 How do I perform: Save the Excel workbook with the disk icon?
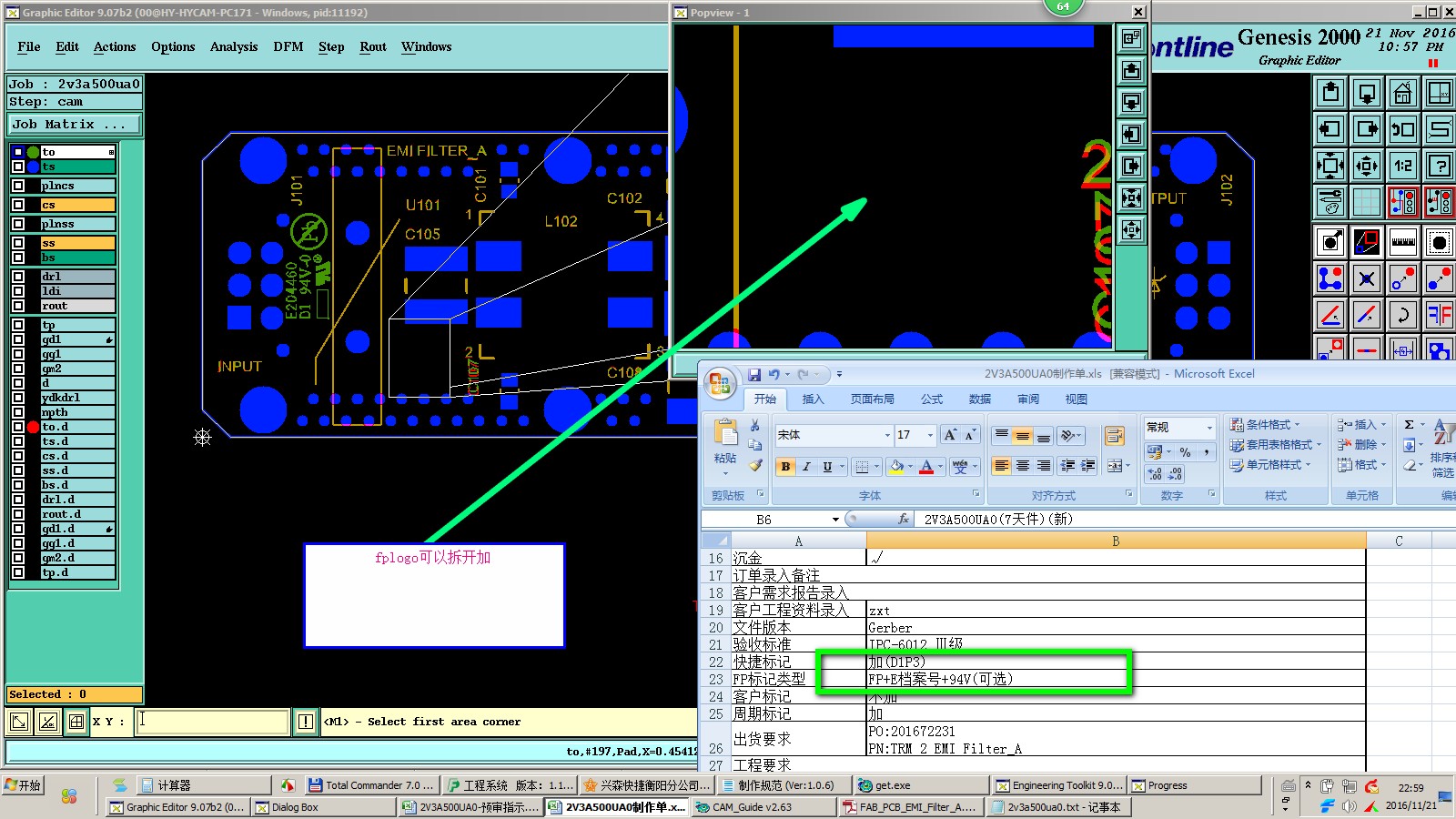754,374
